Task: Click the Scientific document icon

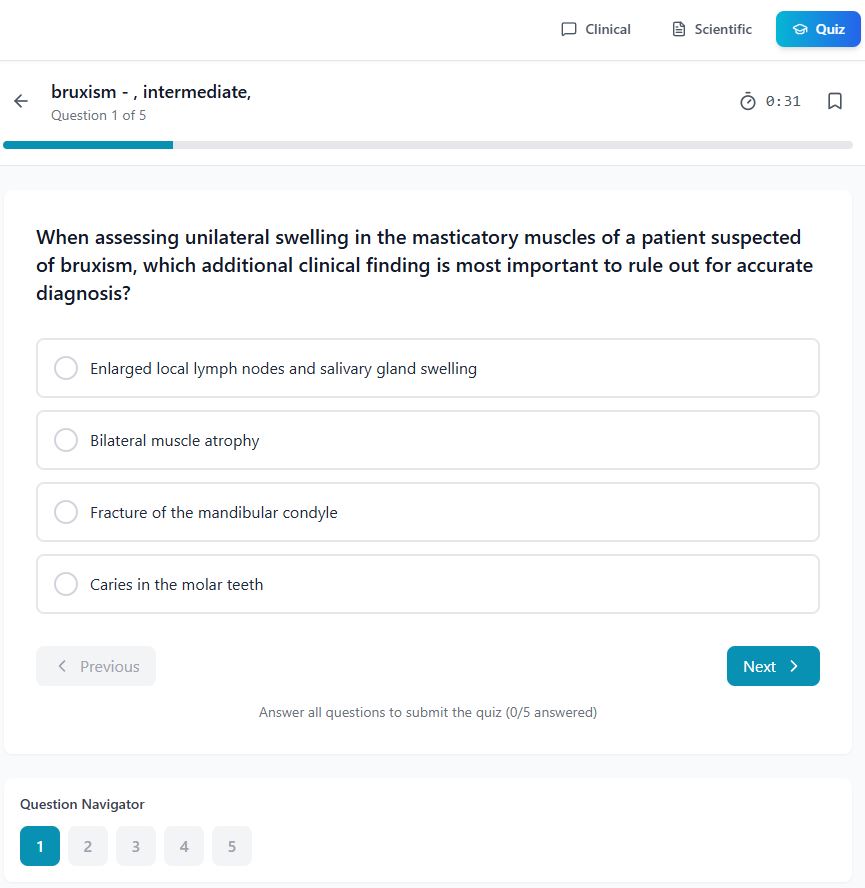Action: [679, 29]
